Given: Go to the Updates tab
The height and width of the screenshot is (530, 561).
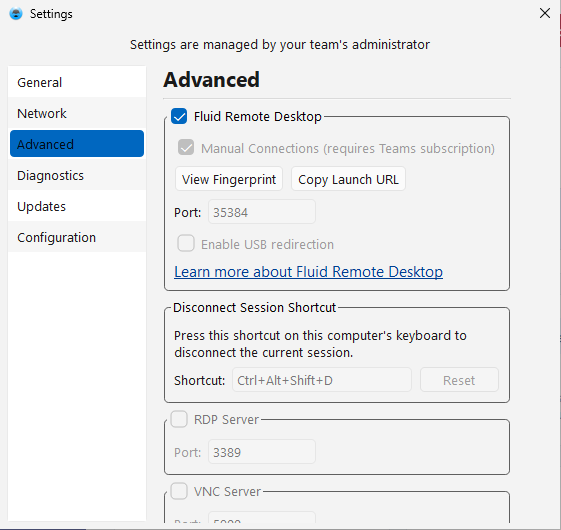Looking at the screenshot, I should pyautogui.click(x=77, y=206).
